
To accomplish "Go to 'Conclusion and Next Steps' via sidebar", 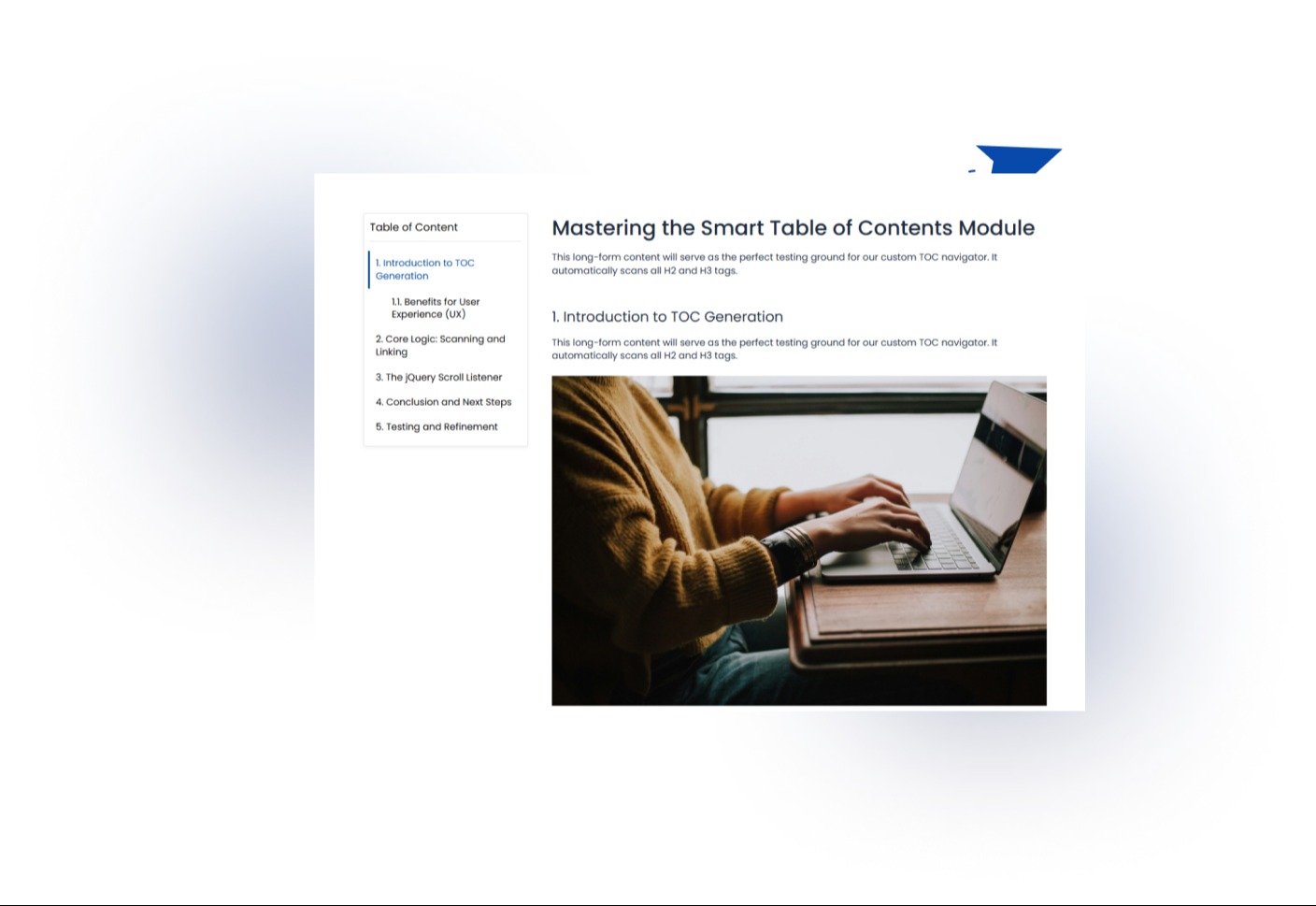I will [x=443, y=402].
